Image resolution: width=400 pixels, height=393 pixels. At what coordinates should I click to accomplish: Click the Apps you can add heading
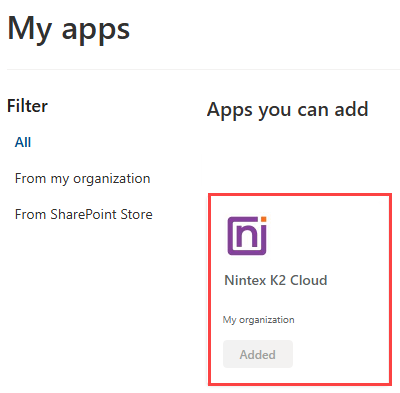[288, 110]
